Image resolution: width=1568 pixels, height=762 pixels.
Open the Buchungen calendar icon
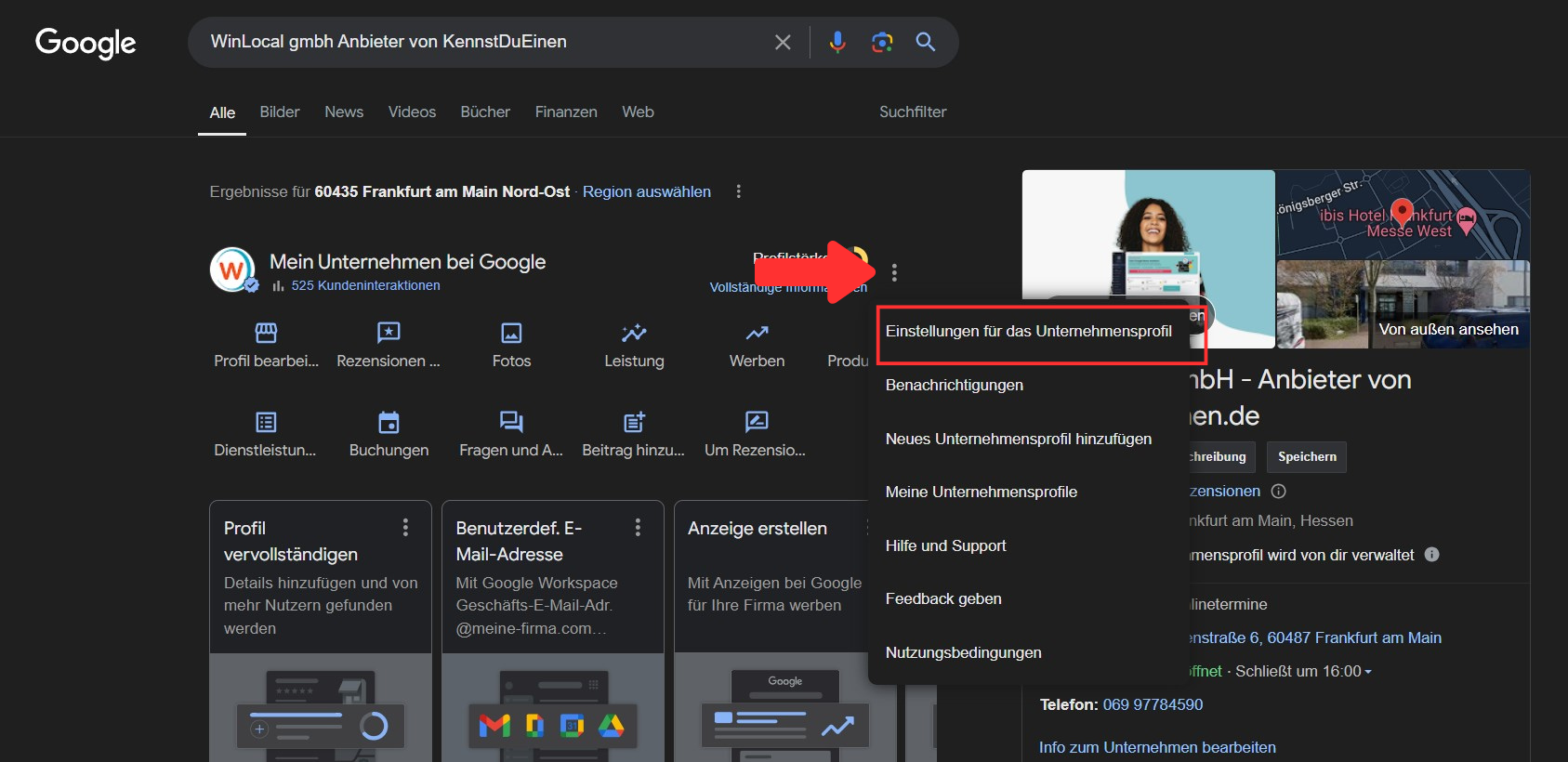click(x=389, y=423)
